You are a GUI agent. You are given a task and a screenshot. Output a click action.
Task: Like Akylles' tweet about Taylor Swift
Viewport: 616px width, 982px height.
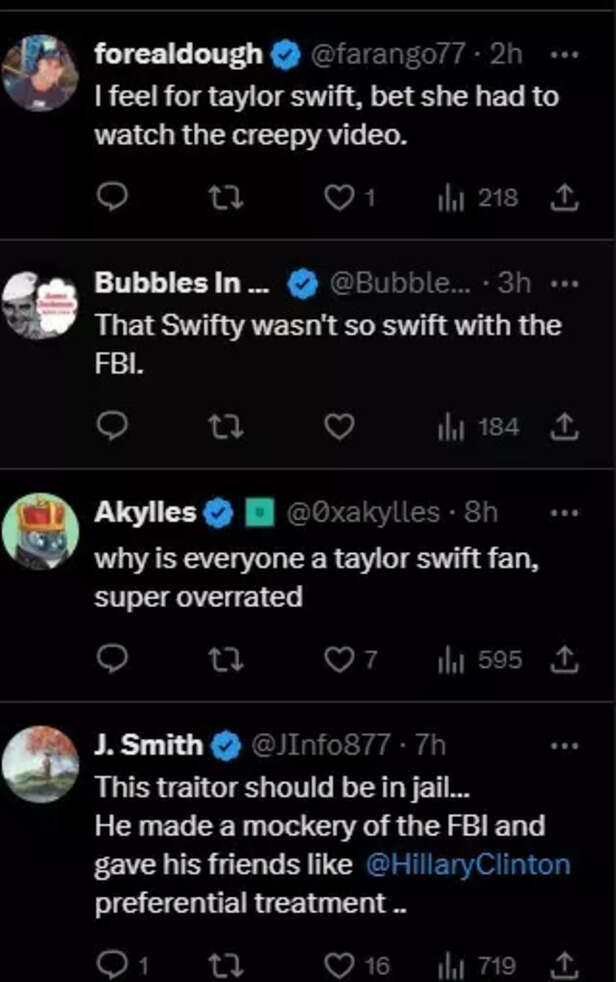(x=340, y=660)
